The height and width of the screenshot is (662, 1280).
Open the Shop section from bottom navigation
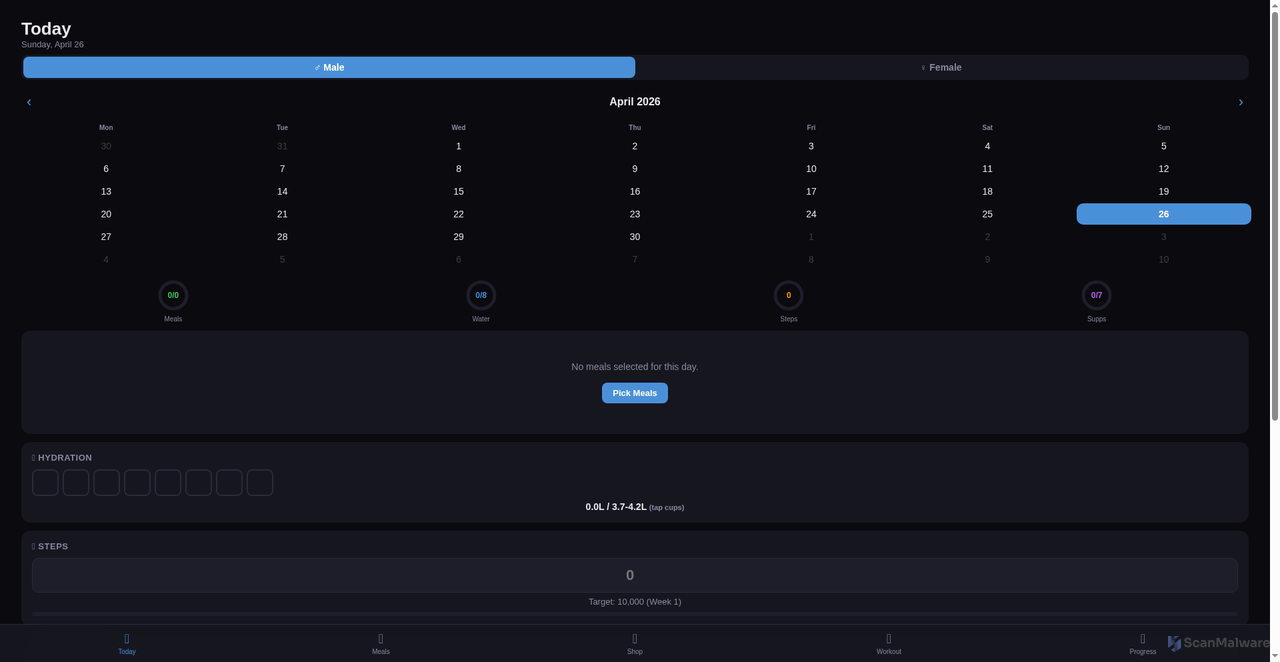click(x=634, y=643)
